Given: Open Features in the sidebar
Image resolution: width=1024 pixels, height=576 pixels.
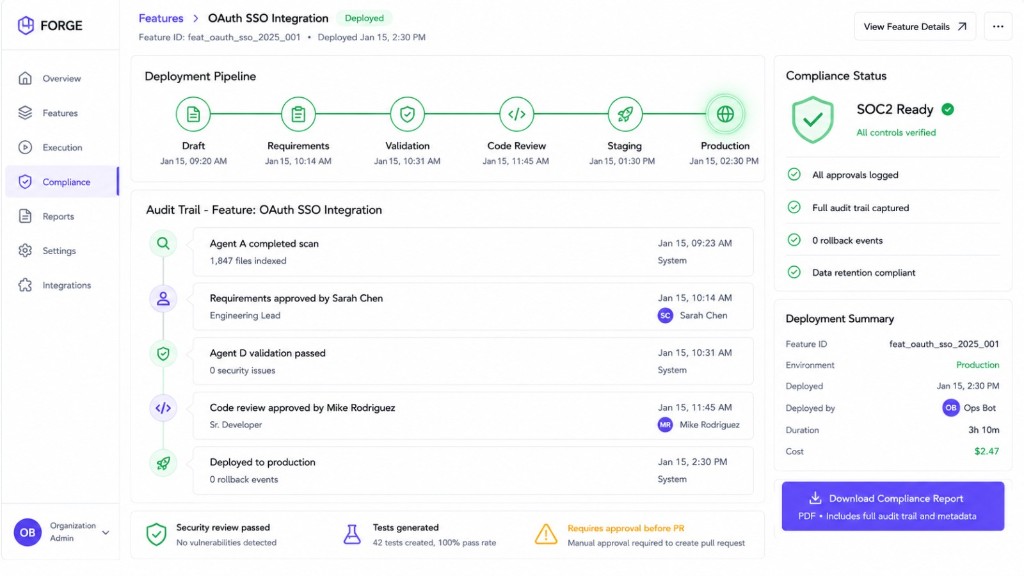Looking at the screenshot, I should pos(62,113).
